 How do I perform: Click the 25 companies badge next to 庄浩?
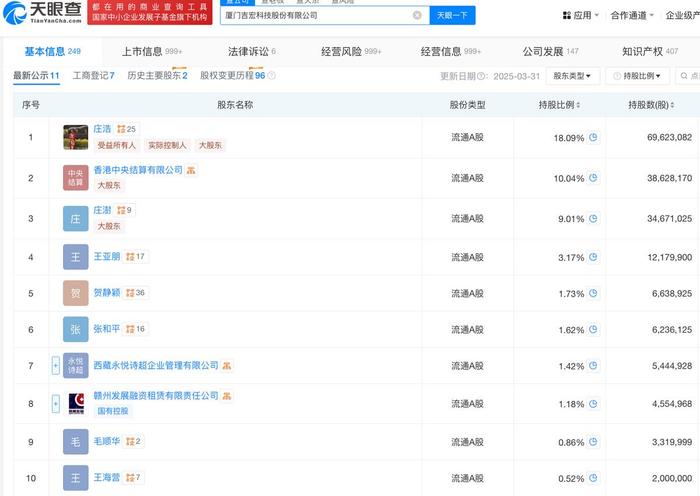[126, 129]
